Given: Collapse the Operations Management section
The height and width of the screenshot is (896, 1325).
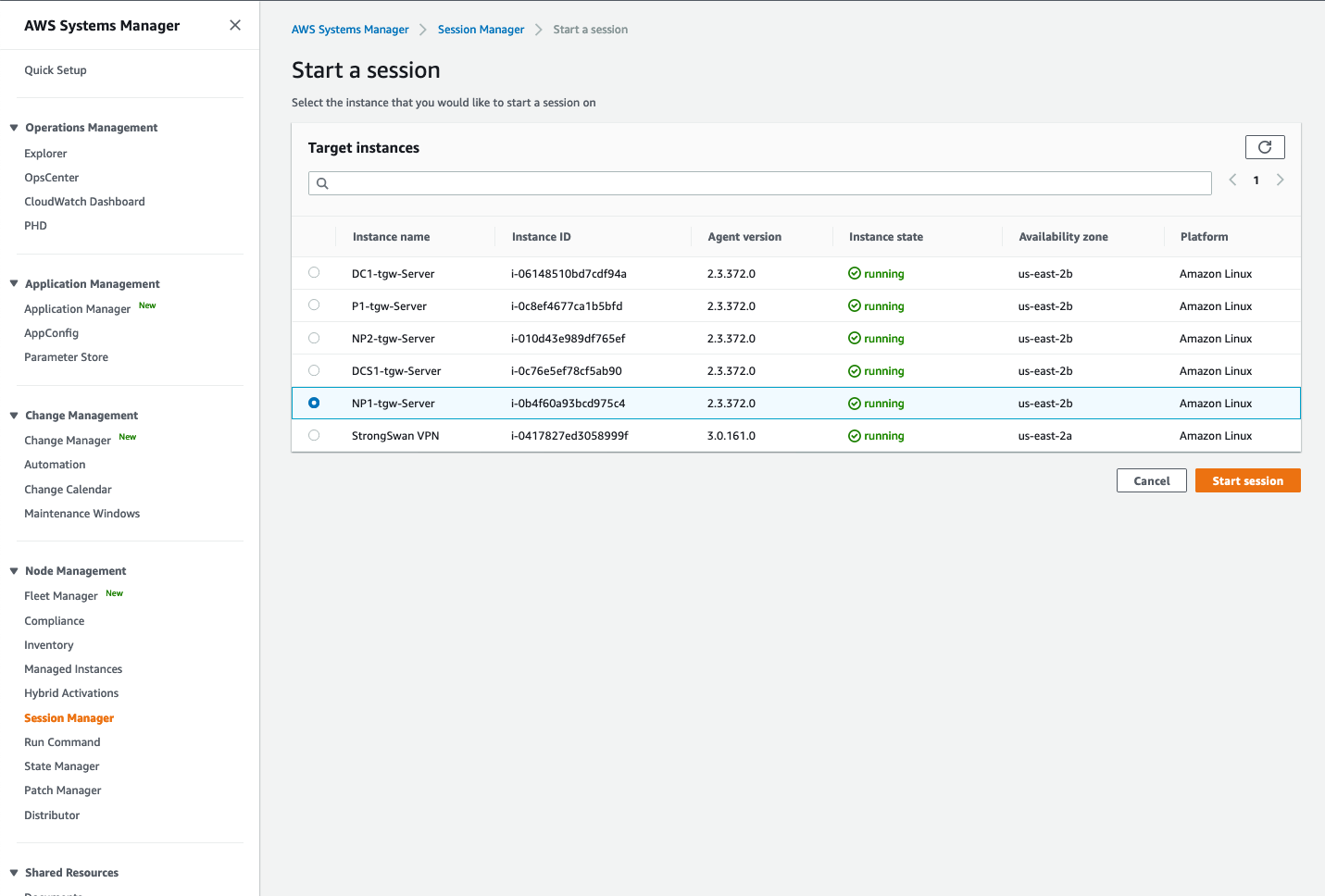Looking at the screenshot, I should (14, 128).
